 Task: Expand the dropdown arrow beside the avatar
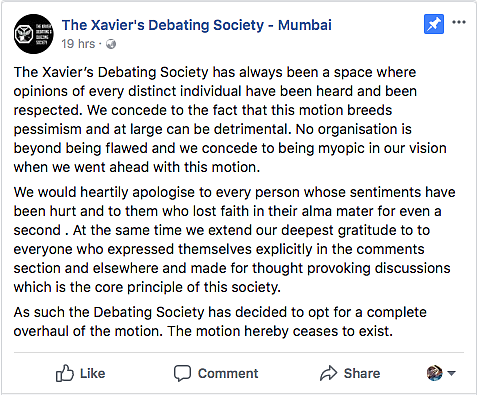click(451, 373)
